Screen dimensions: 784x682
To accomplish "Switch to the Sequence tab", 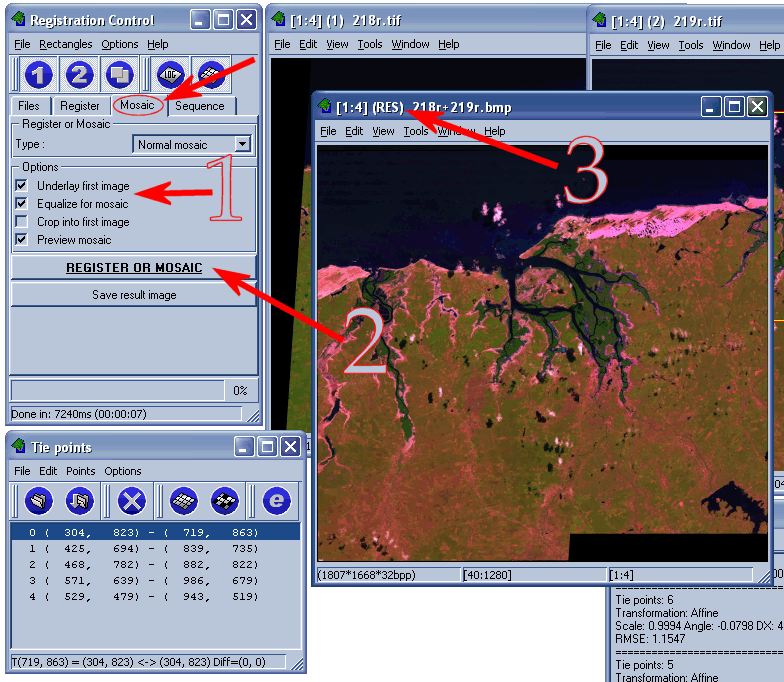I will click(x=200, y=106).
